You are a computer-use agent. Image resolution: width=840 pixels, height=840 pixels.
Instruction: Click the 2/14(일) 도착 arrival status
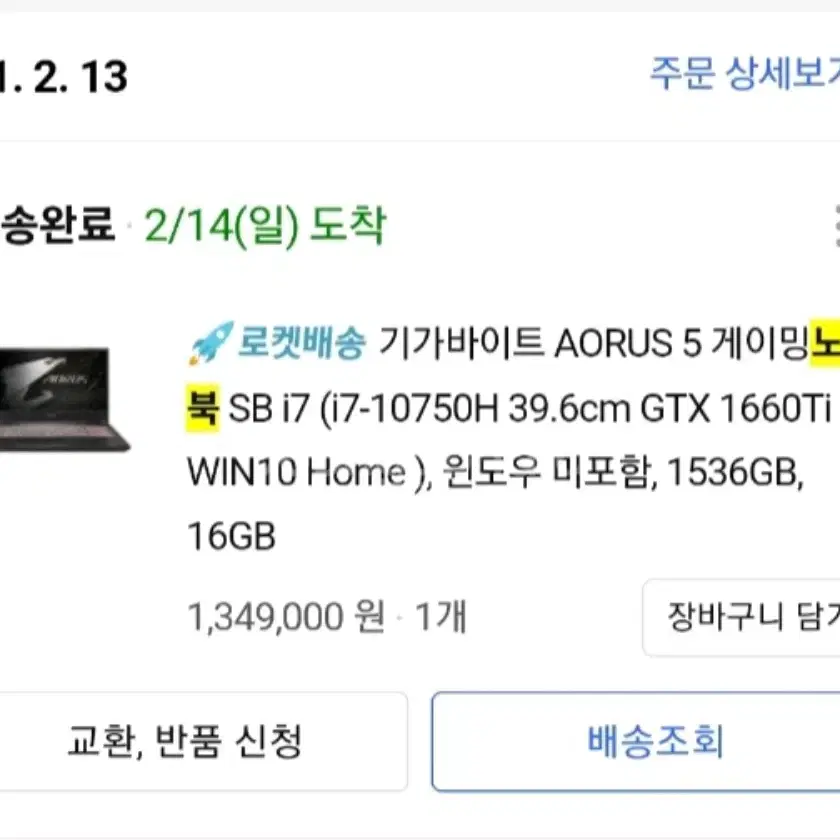[x=265, y=226]
